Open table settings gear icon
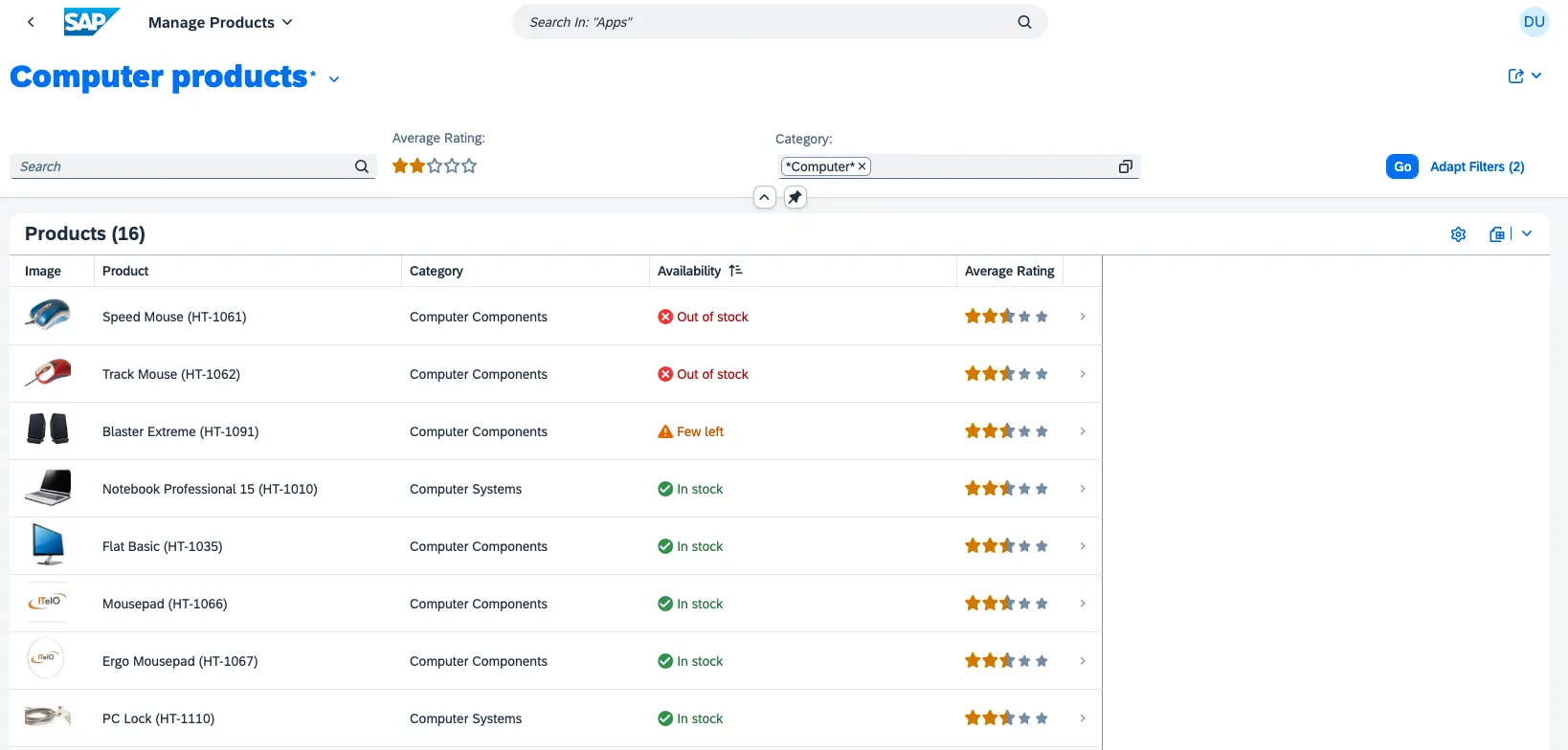1568x750 pixels. click(1458, 234)
